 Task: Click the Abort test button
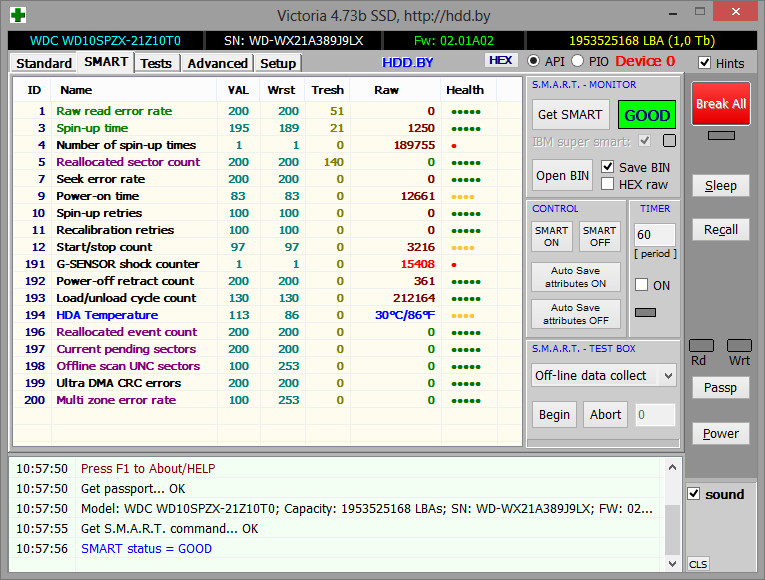tap(605, 415)
